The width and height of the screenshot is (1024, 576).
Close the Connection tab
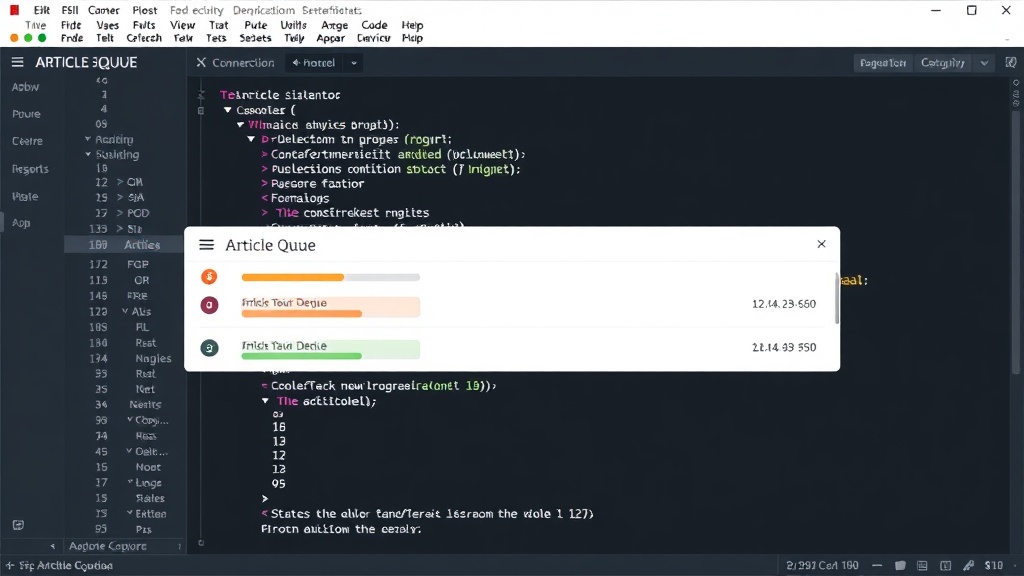(201, 63)
